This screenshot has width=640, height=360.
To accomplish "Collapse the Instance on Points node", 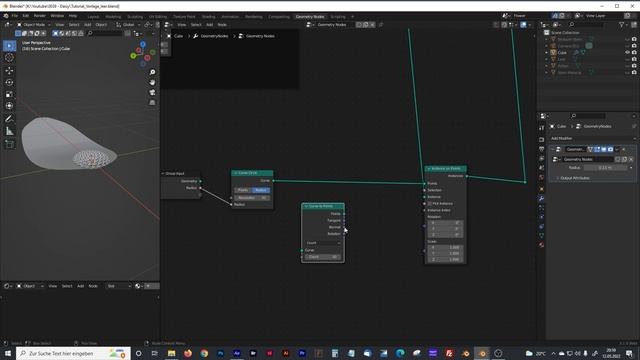I will tap(429, 169).
